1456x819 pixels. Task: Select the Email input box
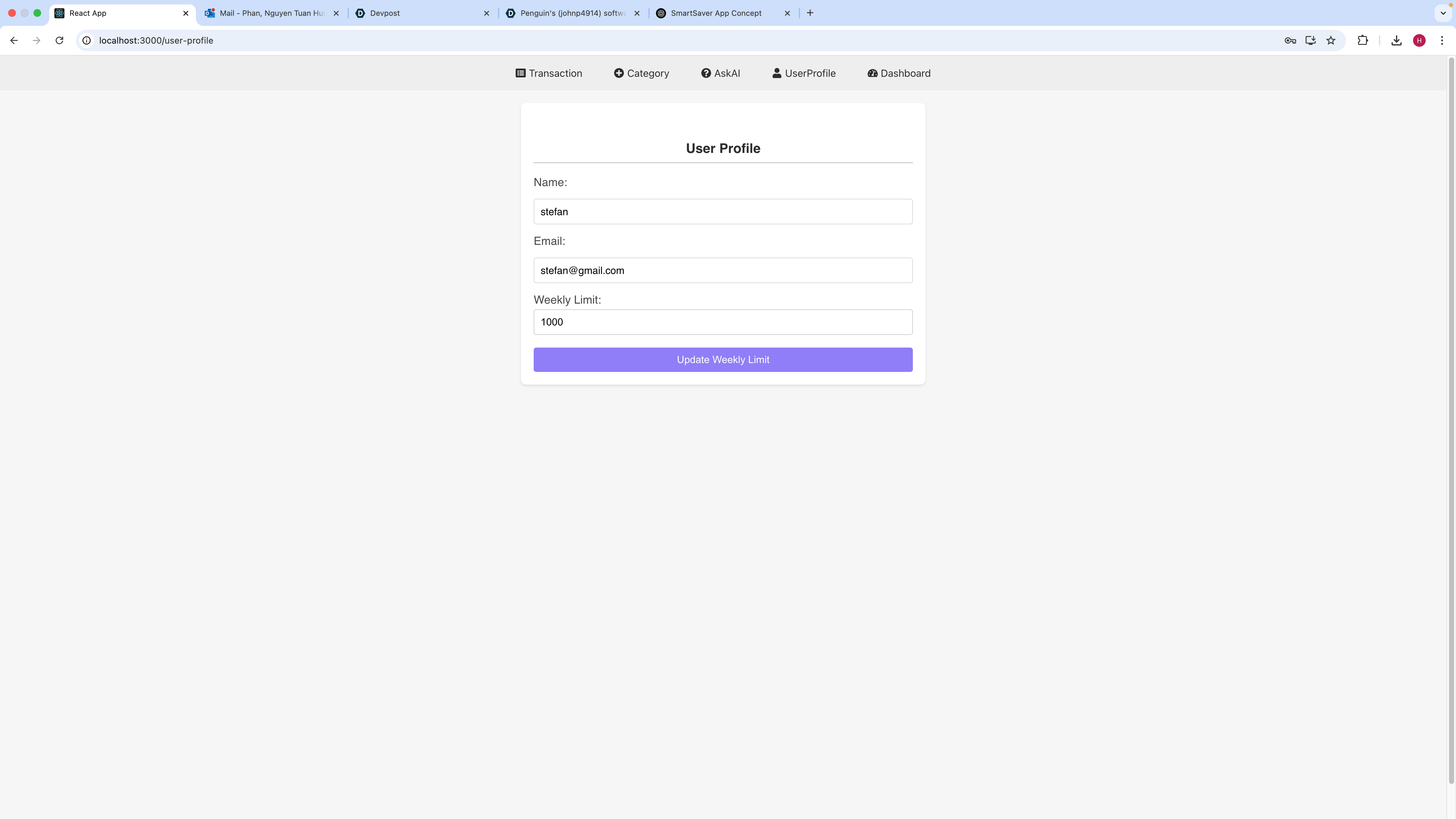click(x=723, y=270)
